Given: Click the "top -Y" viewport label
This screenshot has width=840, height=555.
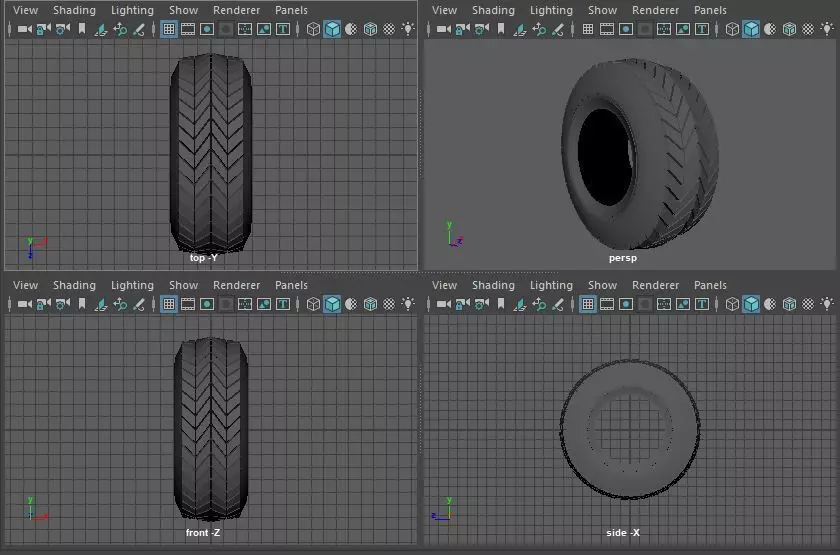Looking at the screenshot, I should (x=203, y=258).
